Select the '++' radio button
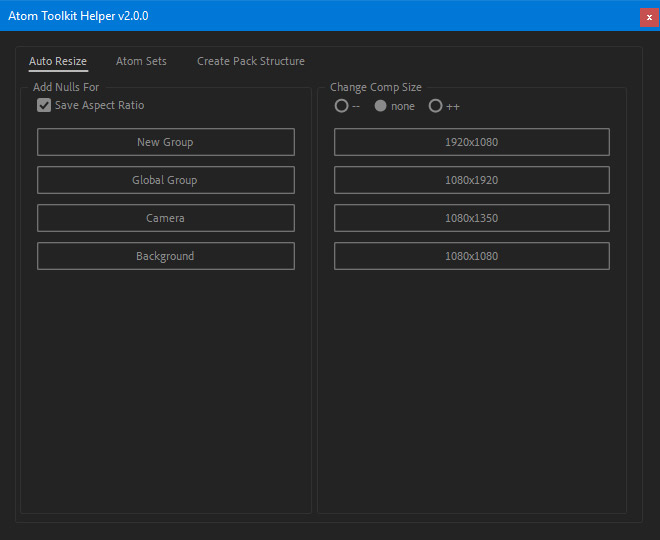 (x=436, y=106)
